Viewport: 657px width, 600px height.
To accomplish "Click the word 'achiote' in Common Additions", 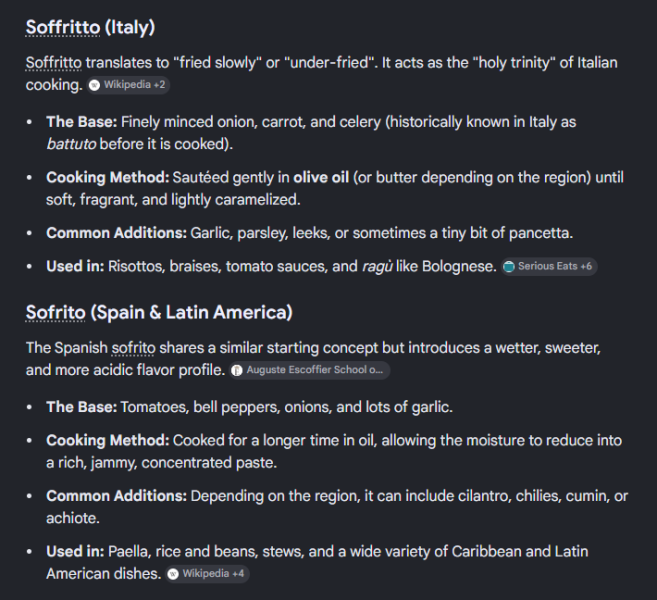I will click(x=72, y=518).
